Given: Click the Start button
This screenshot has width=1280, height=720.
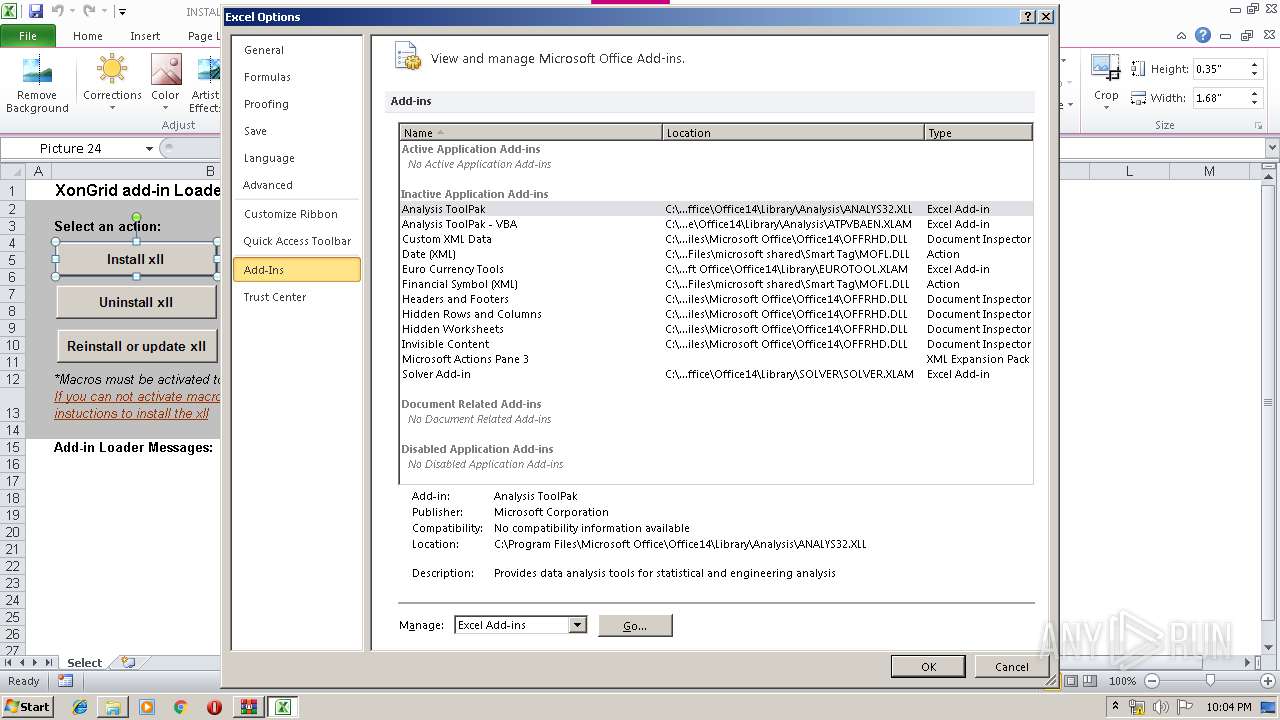Looking at the screenshot, I should click(x=28, y=707).
